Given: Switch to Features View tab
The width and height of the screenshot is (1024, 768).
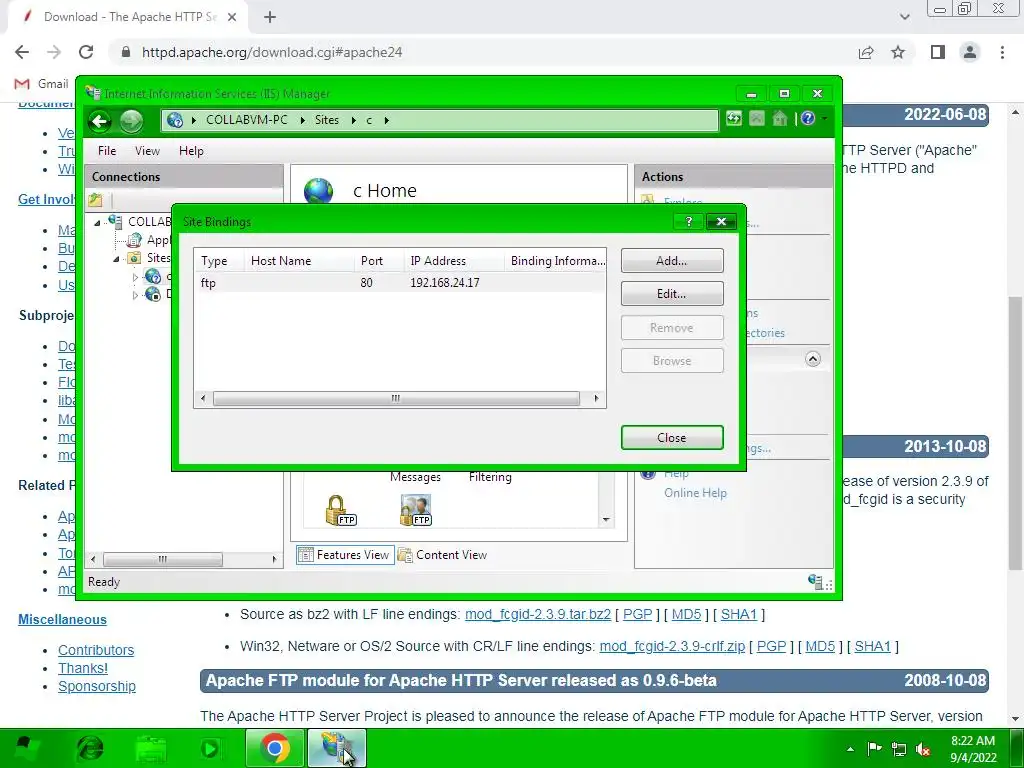Looking at the screenshot, I should [345, 555].
